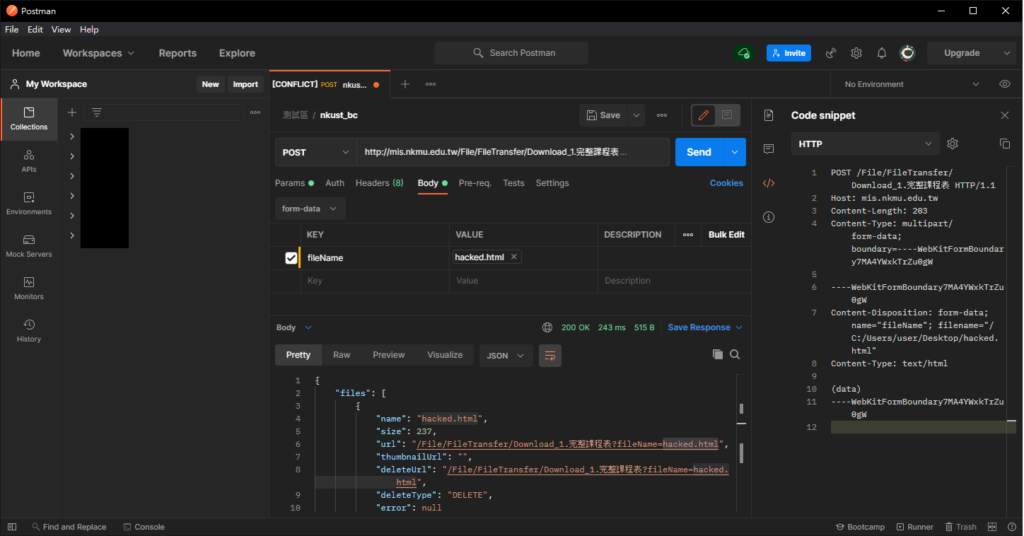Open the HTTP language dropdown in Code snippet
The image size is (1024, 536).
click(x=865, y=144)
